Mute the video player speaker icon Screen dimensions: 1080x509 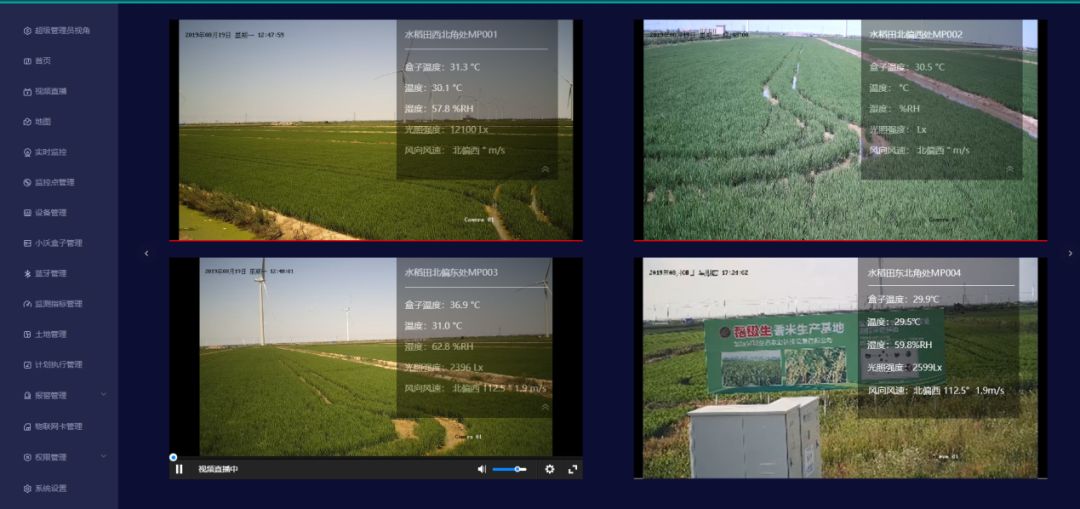(481, 469)
